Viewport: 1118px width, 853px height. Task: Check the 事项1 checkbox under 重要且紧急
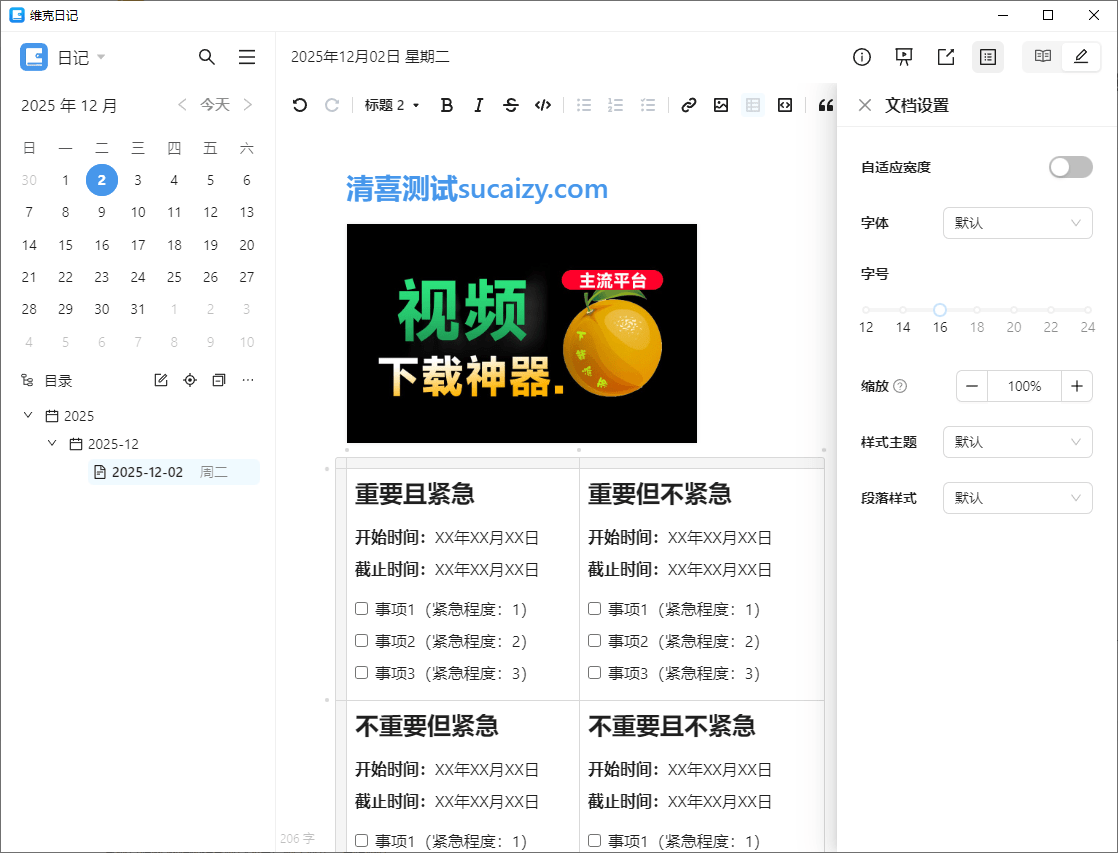point(361,608)
